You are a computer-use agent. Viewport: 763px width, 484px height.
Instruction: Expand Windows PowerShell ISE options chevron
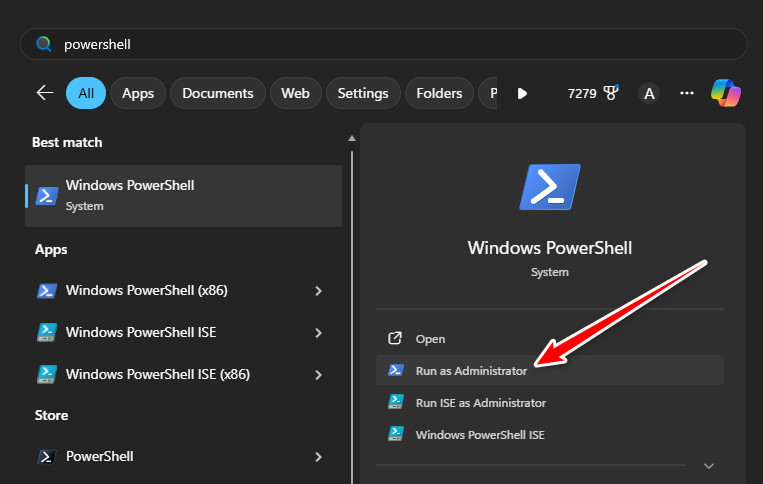(318, 333)
